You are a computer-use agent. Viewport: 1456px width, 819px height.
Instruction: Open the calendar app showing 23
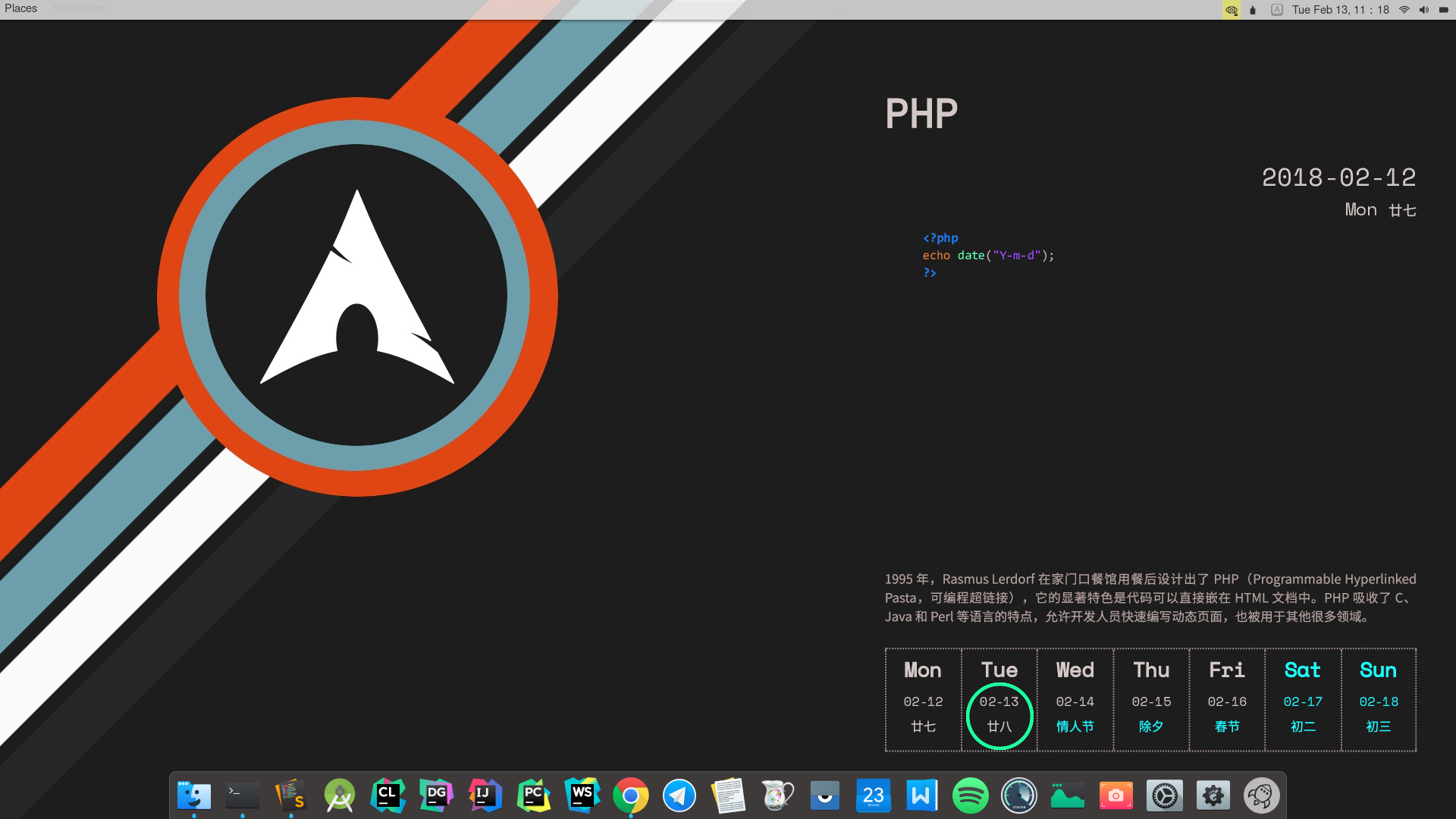pyautogui.click(x=873, y=795)
